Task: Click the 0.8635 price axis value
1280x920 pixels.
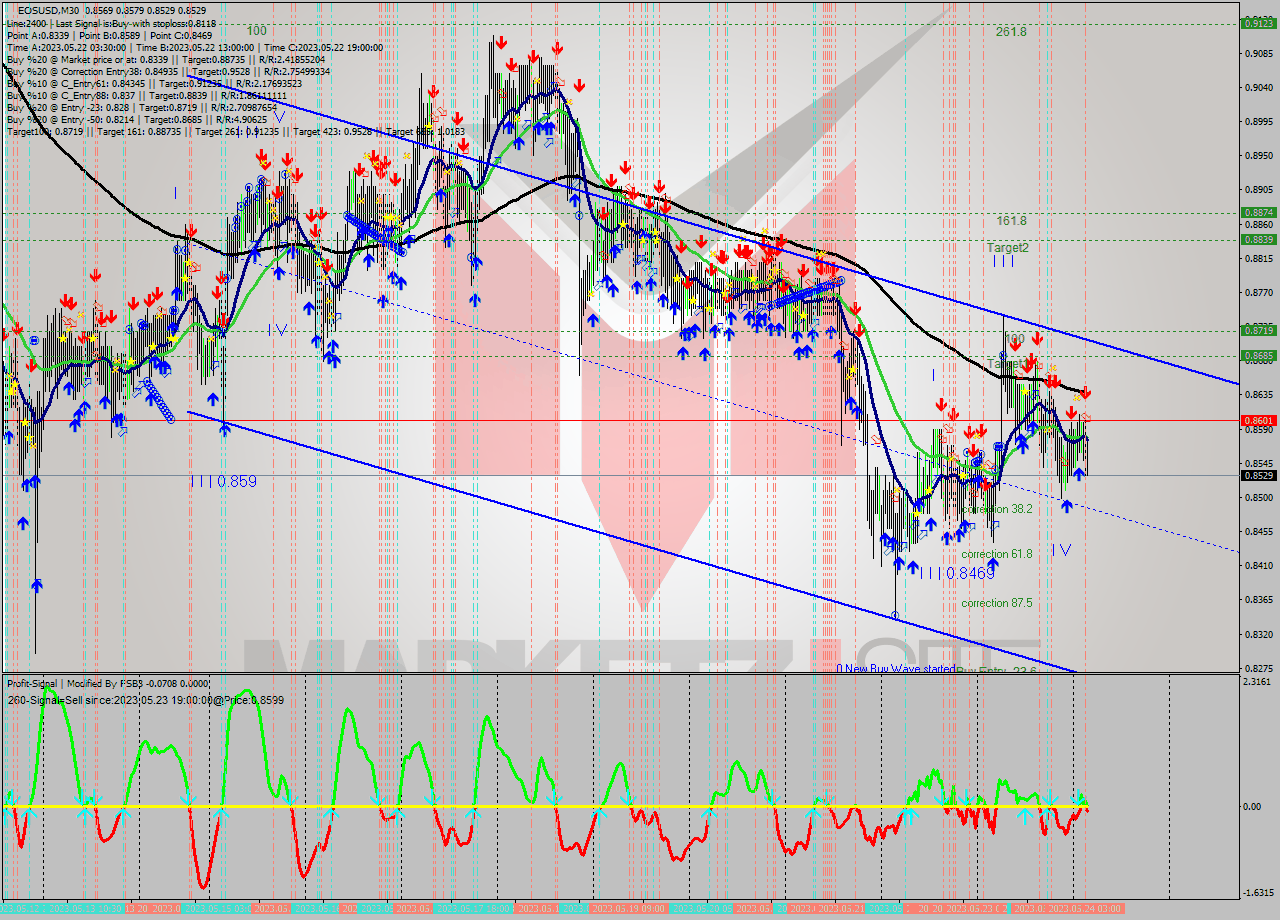Action: point(1257,395)
